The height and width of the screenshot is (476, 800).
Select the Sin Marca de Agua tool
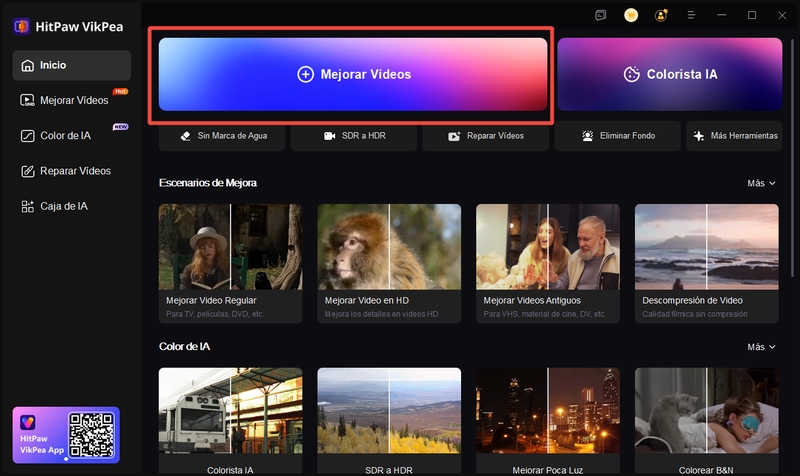(x=220, y=135)
